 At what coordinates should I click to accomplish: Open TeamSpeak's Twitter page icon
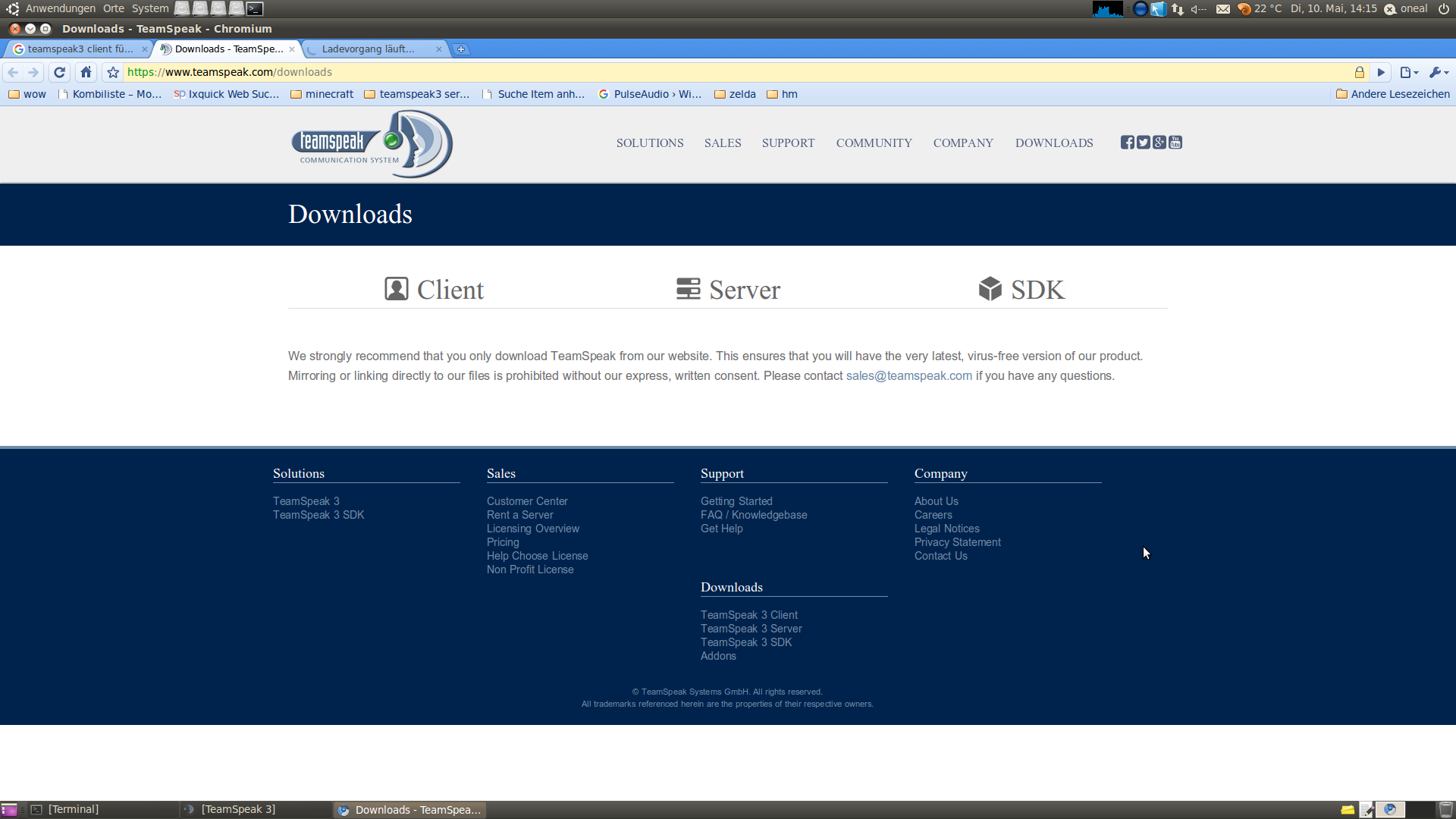click(1144, 143)
